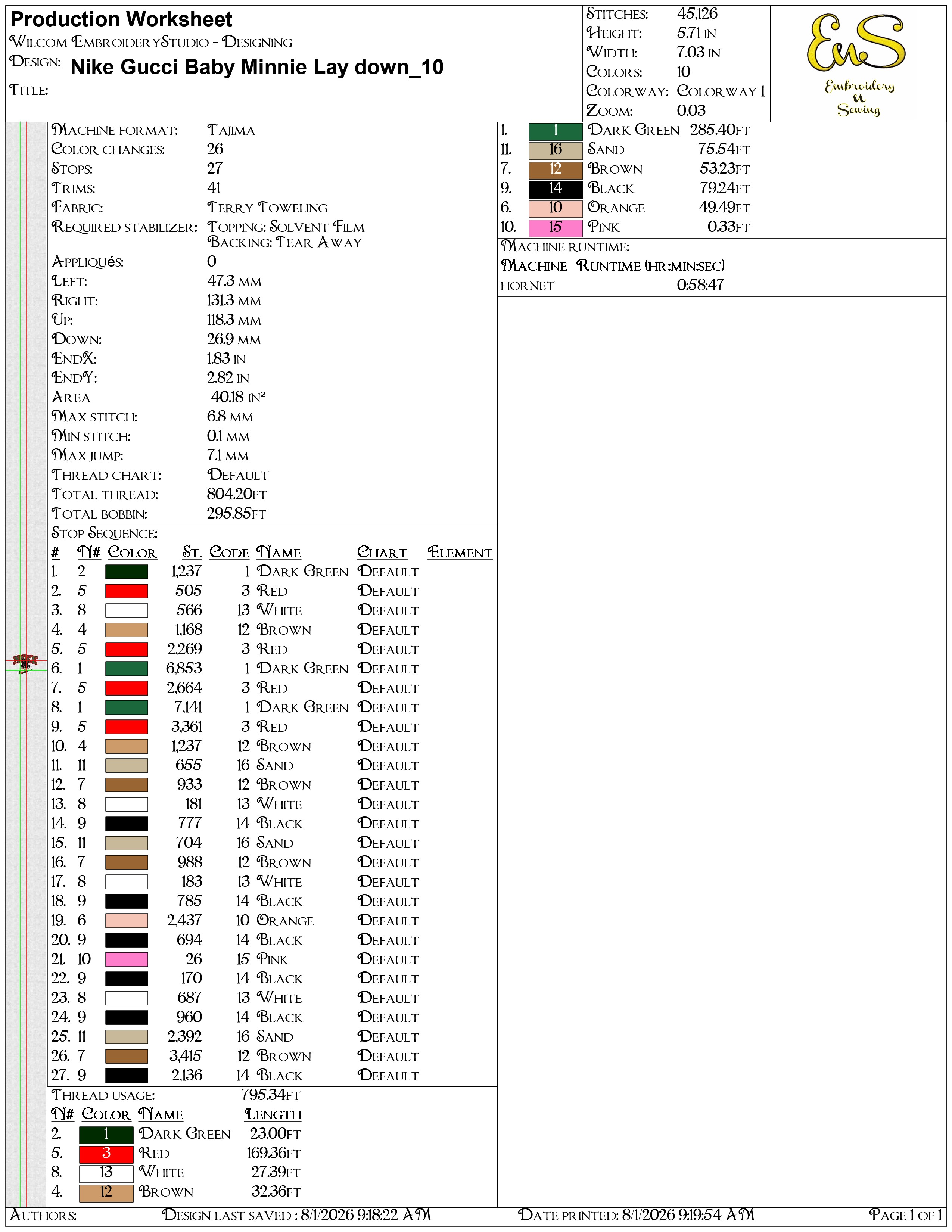Select the total bobbin value 295.85ft
952x1232 pixels.
pyautogui.click(x=236, y=514)
